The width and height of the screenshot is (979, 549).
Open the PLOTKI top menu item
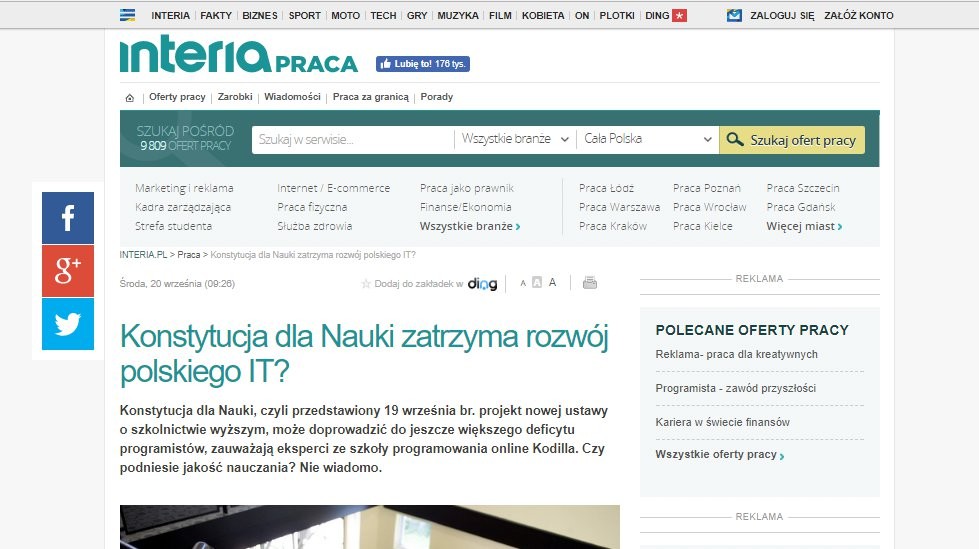pyautogui.click(x=617, y=16)
